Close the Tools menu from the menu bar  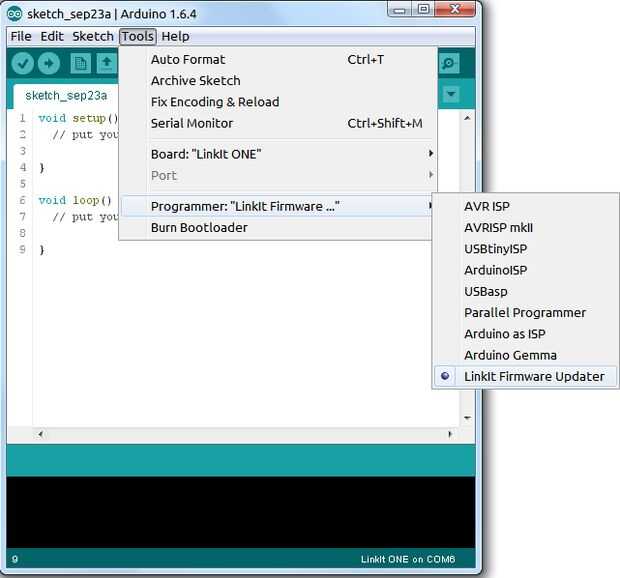point(138,36)
